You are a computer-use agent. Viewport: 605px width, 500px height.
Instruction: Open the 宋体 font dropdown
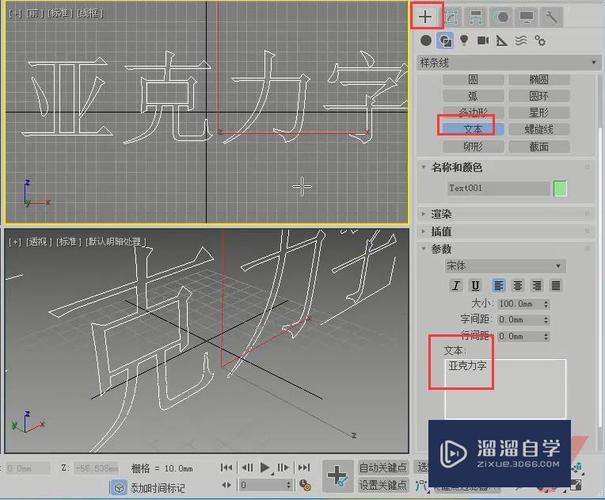pyautogui.click(x=505, y=266)
